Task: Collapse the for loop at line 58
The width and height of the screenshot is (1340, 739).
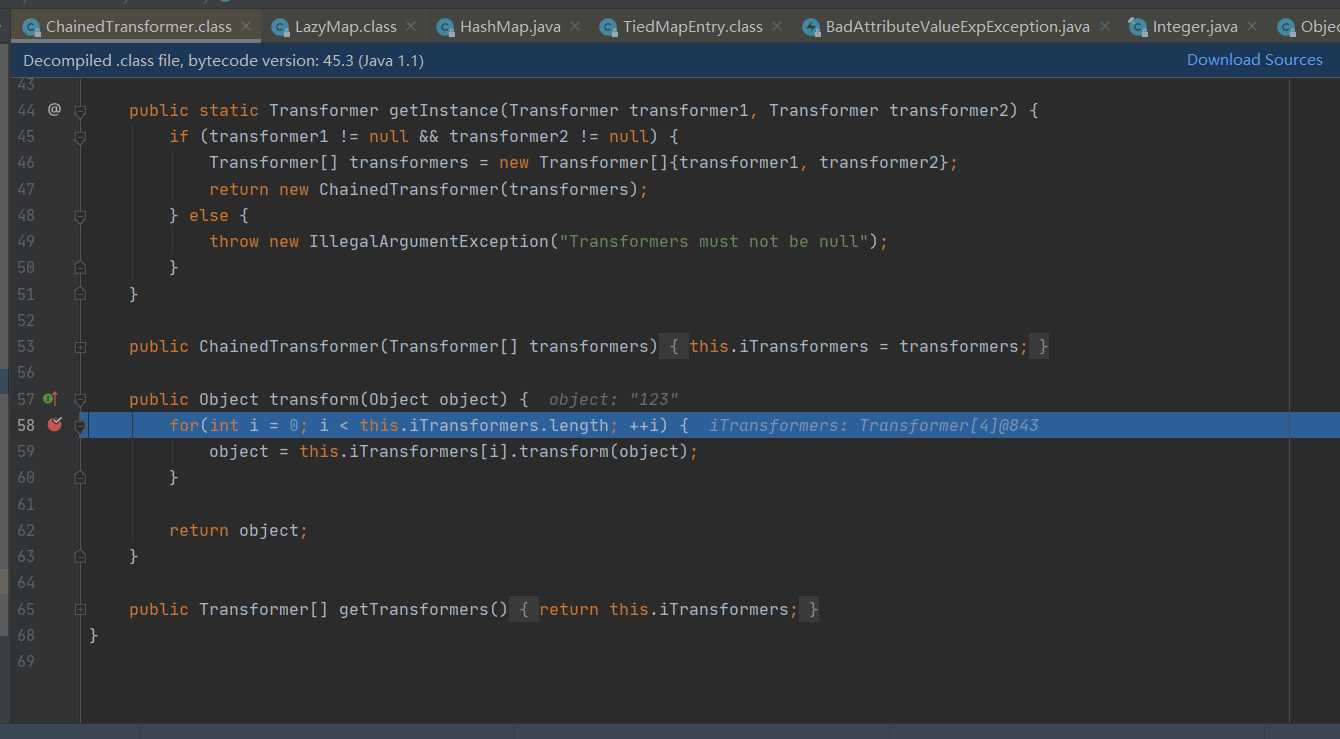Action: 80,425
